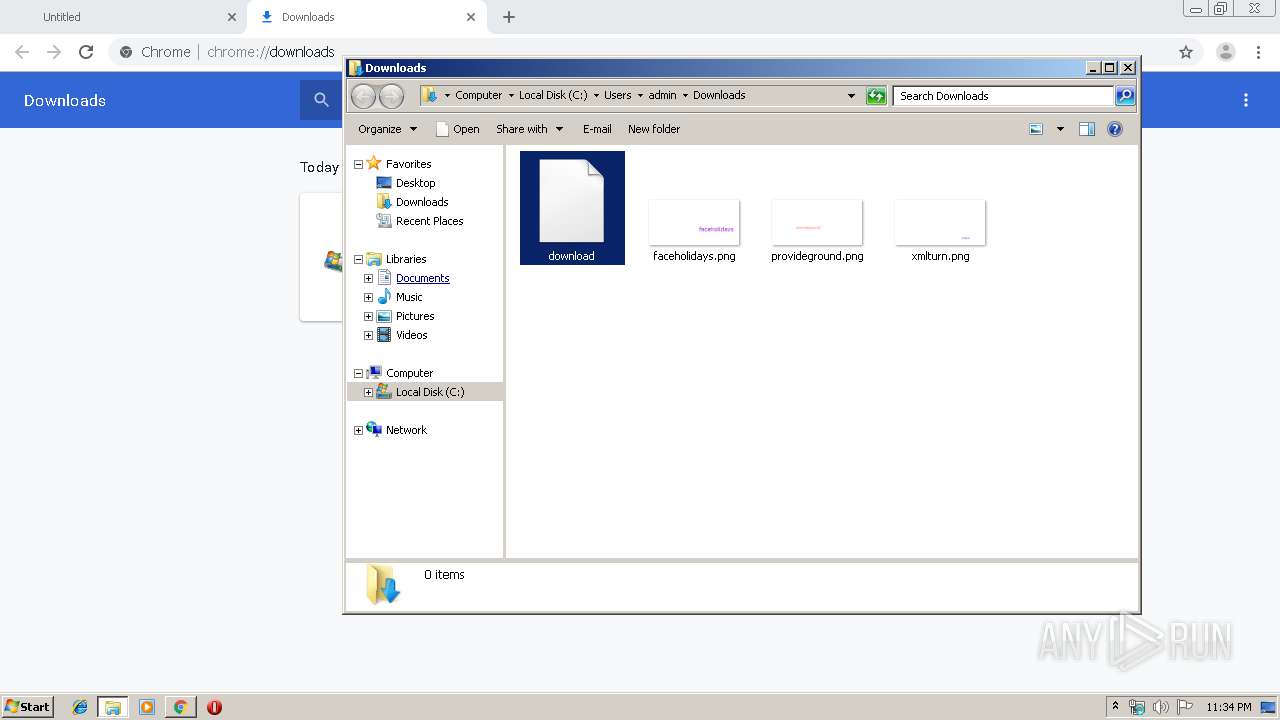Open Chrome downloads page more menu

[x=1246, y=100]
